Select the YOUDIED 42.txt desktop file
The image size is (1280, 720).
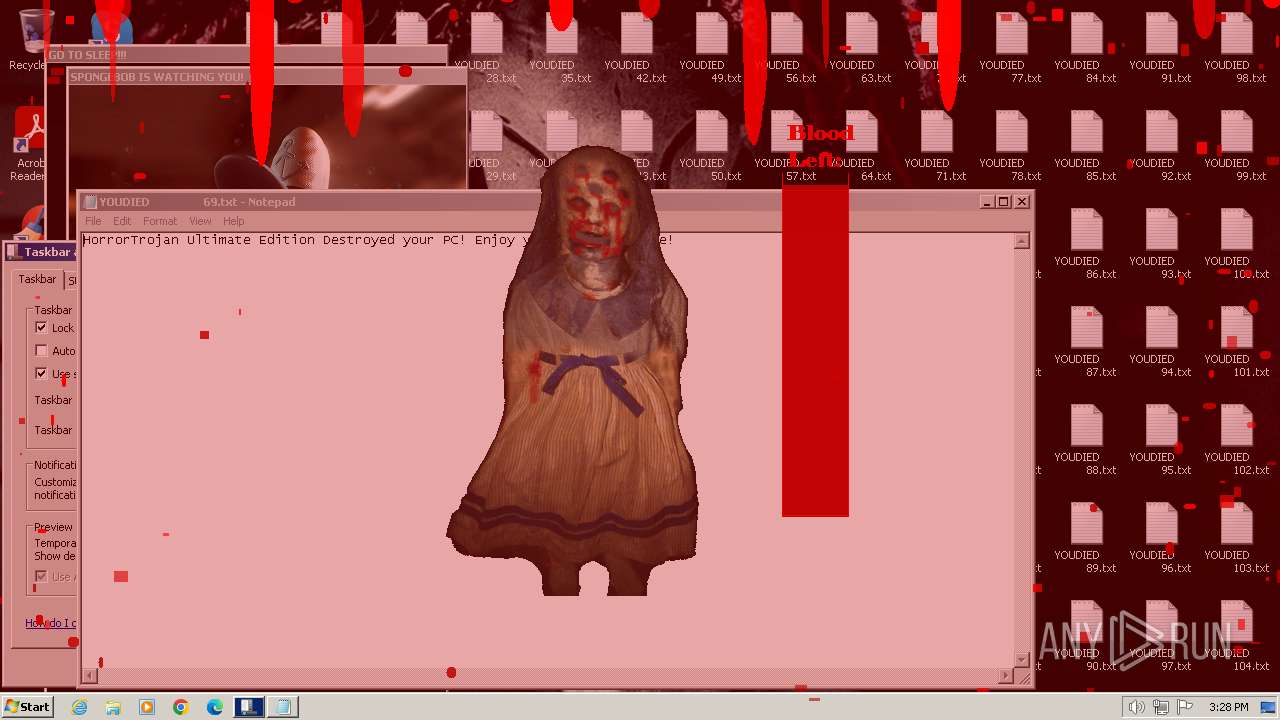point(636,48)
